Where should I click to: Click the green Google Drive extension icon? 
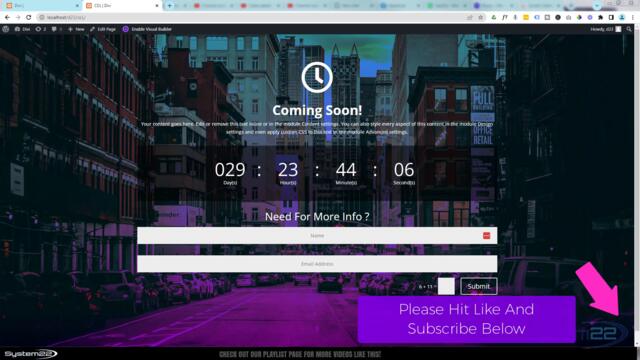point(494,18)
